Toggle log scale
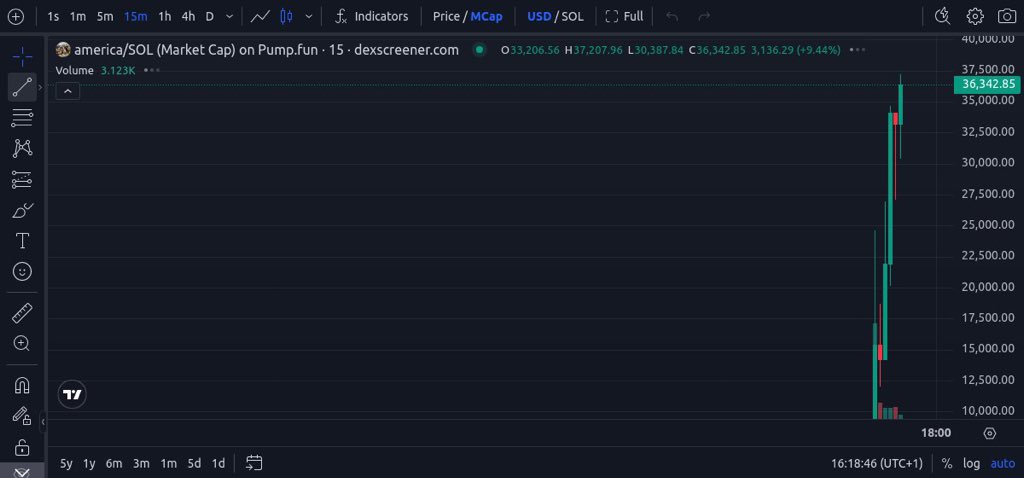The image size is (1024, 478). (972, 464)
